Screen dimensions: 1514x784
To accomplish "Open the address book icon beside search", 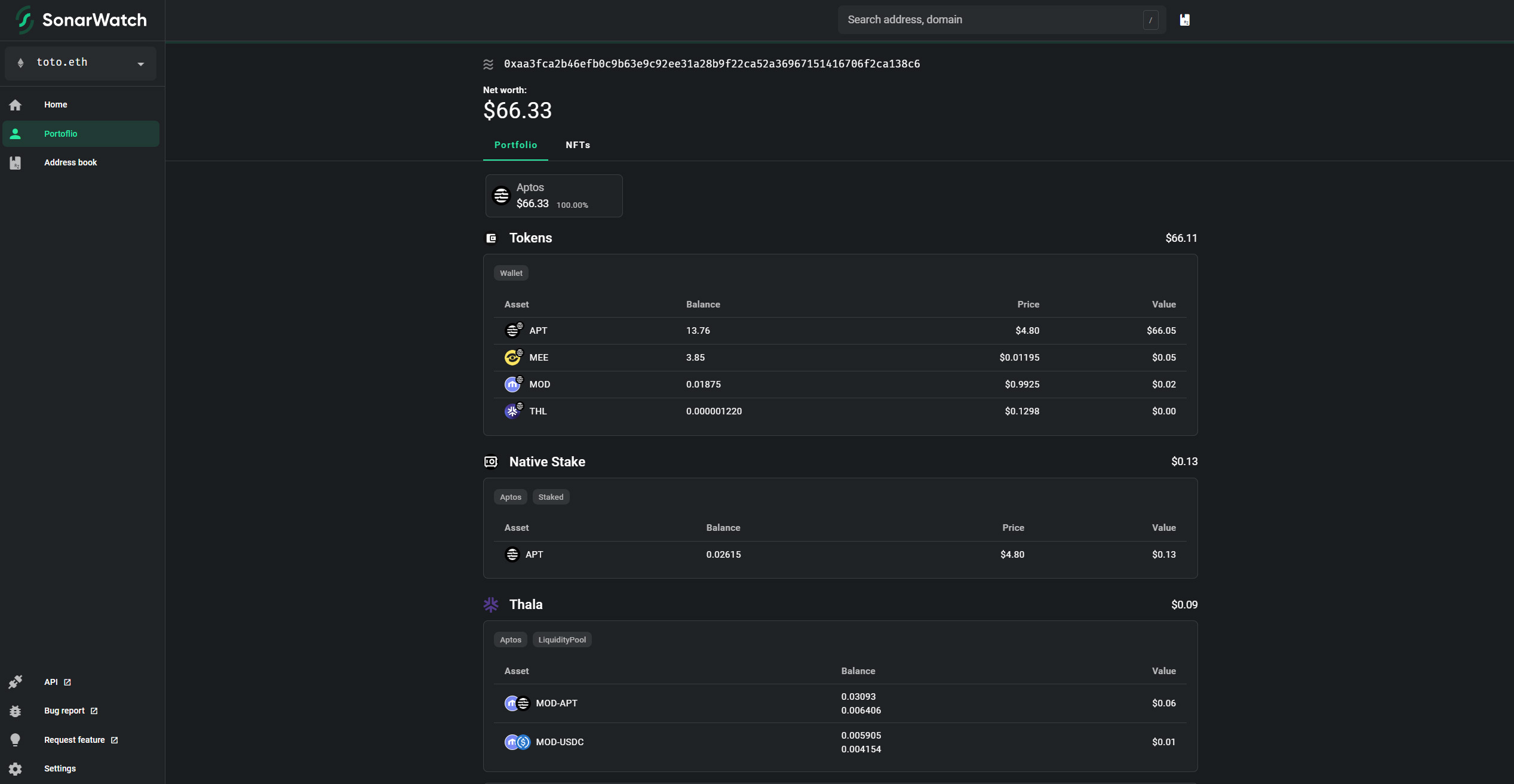I will click(1185, 20).
